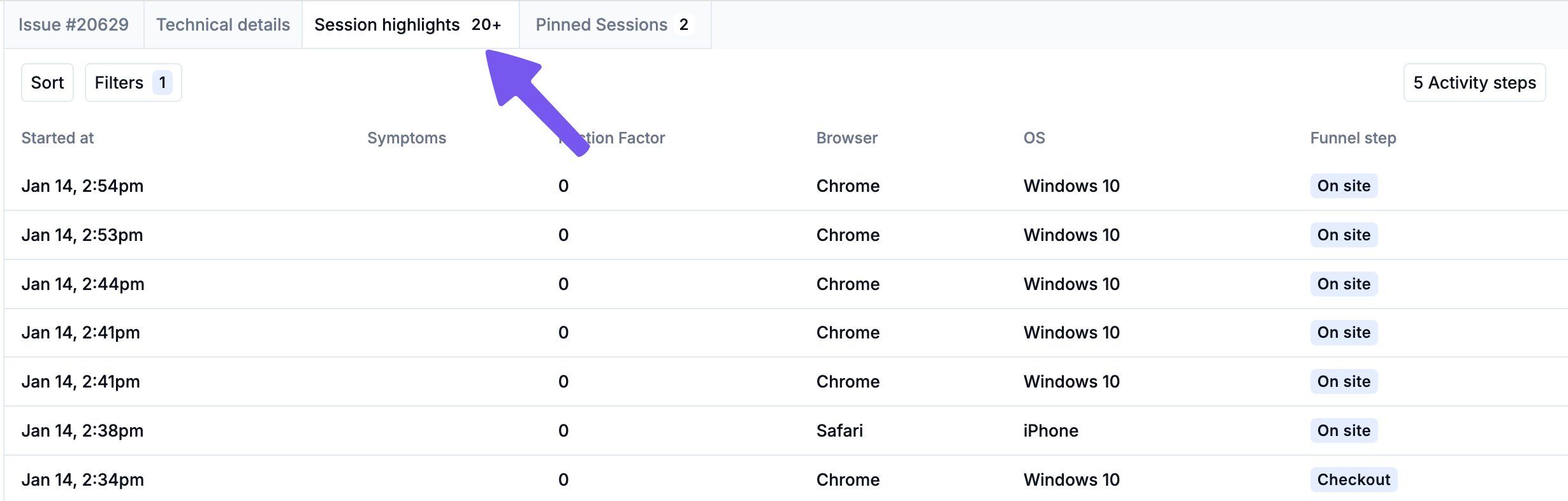Viewport: 1568px width, 501px height.
Task: Open the Issue #20629 tab
Action: (73, 25)
